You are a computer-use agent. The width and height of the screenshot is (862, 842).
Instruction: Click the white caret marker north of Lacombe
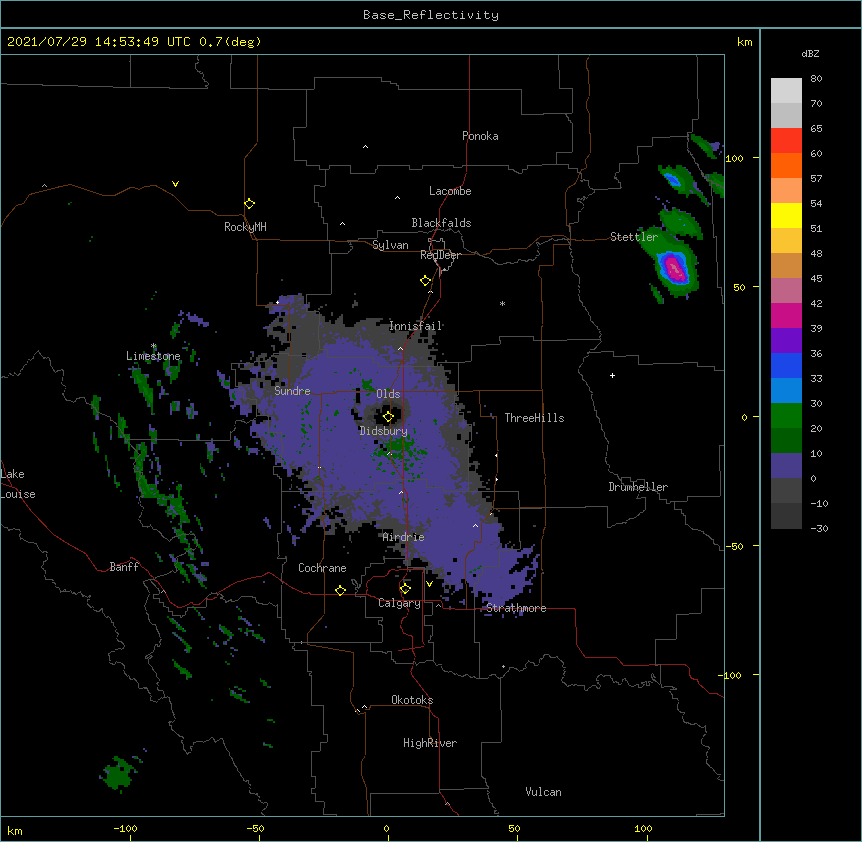(365, 147)
